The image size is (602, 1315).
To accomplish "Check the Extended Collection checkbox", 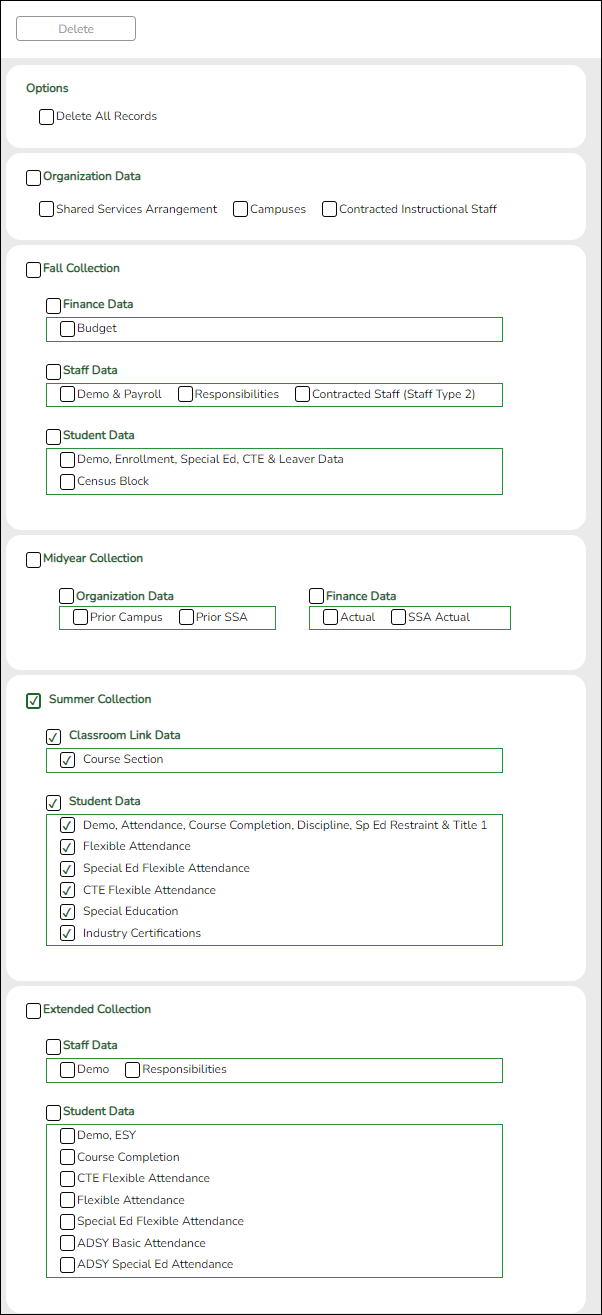I will click(33, 1010).
